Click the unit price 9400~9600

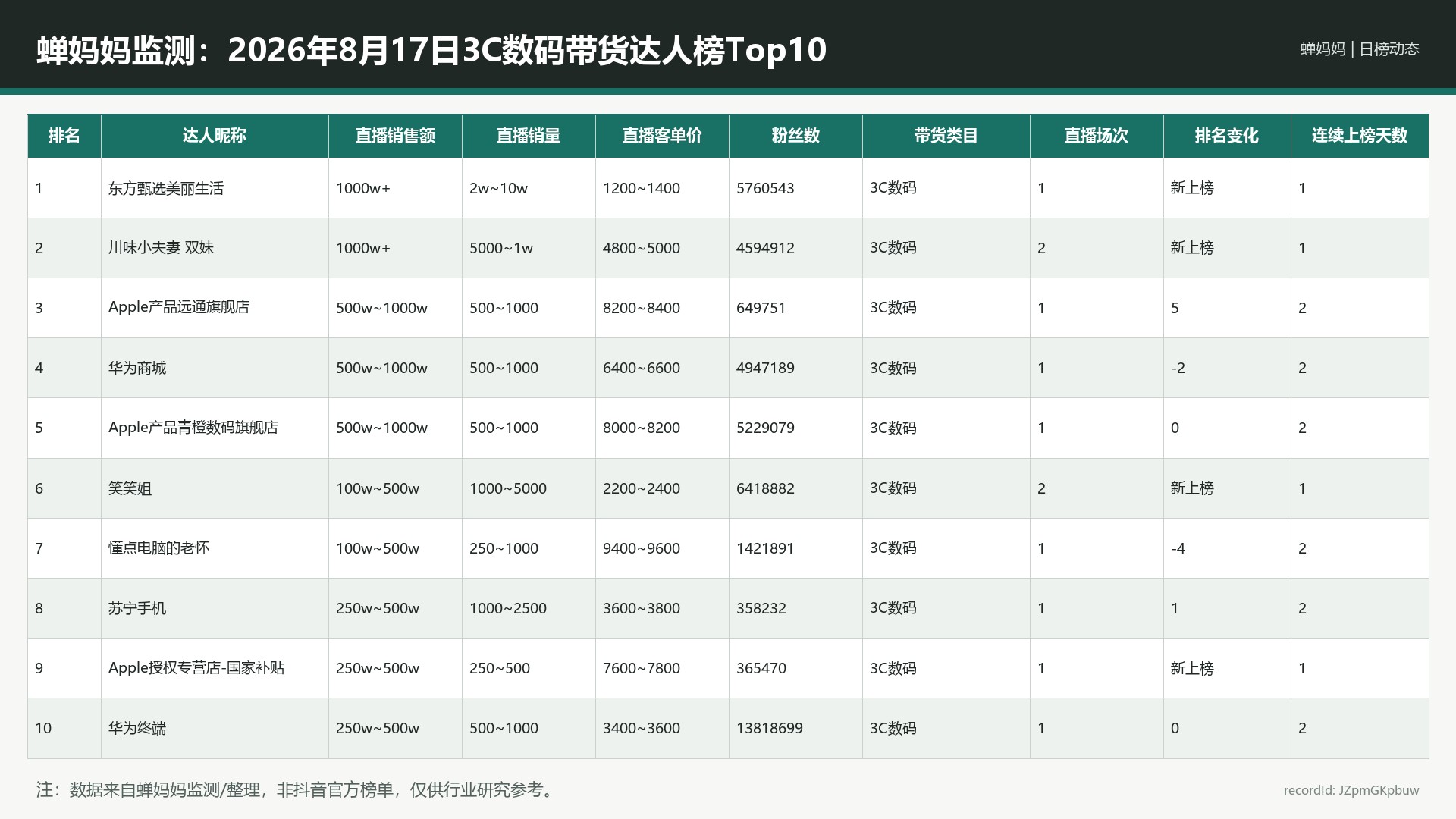point(642,548)
